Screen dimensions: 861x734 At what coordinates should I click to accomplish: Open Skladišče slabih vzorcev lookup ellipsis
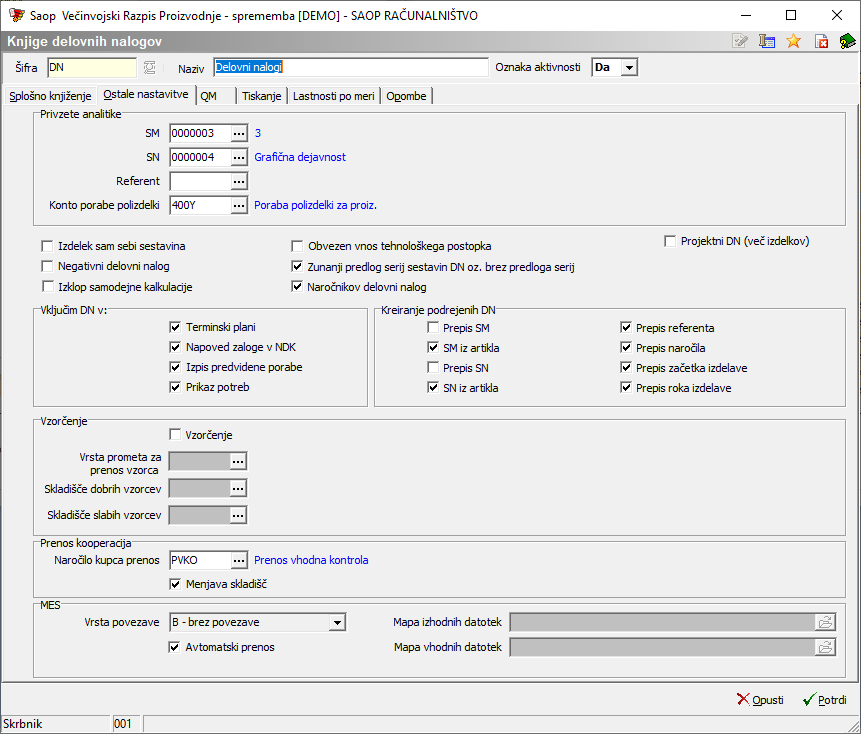pos(238,515)
